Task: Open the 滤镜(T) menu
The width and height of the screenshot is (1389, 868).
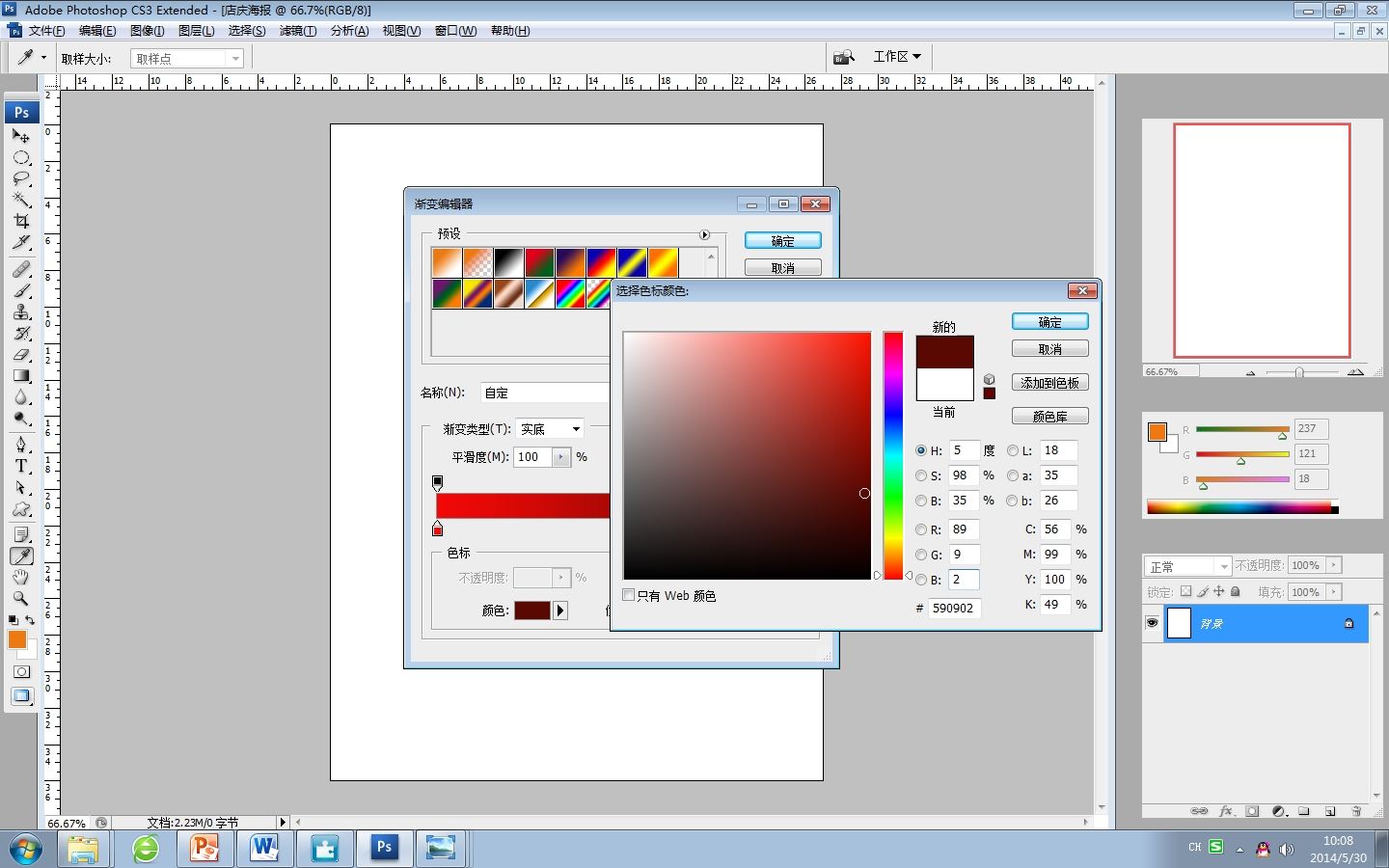Action: pyautogui.click(x=297, y=31)
